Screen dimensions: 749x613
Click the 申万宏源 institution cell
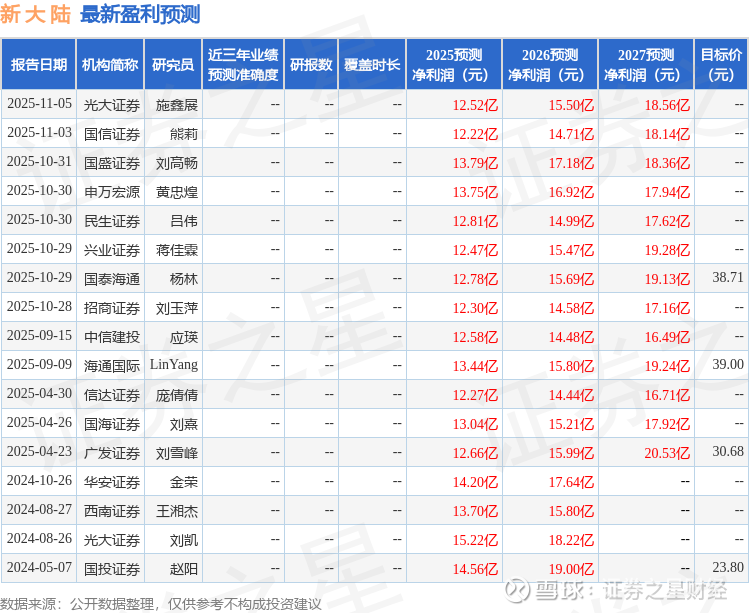[x=112, y=192]
